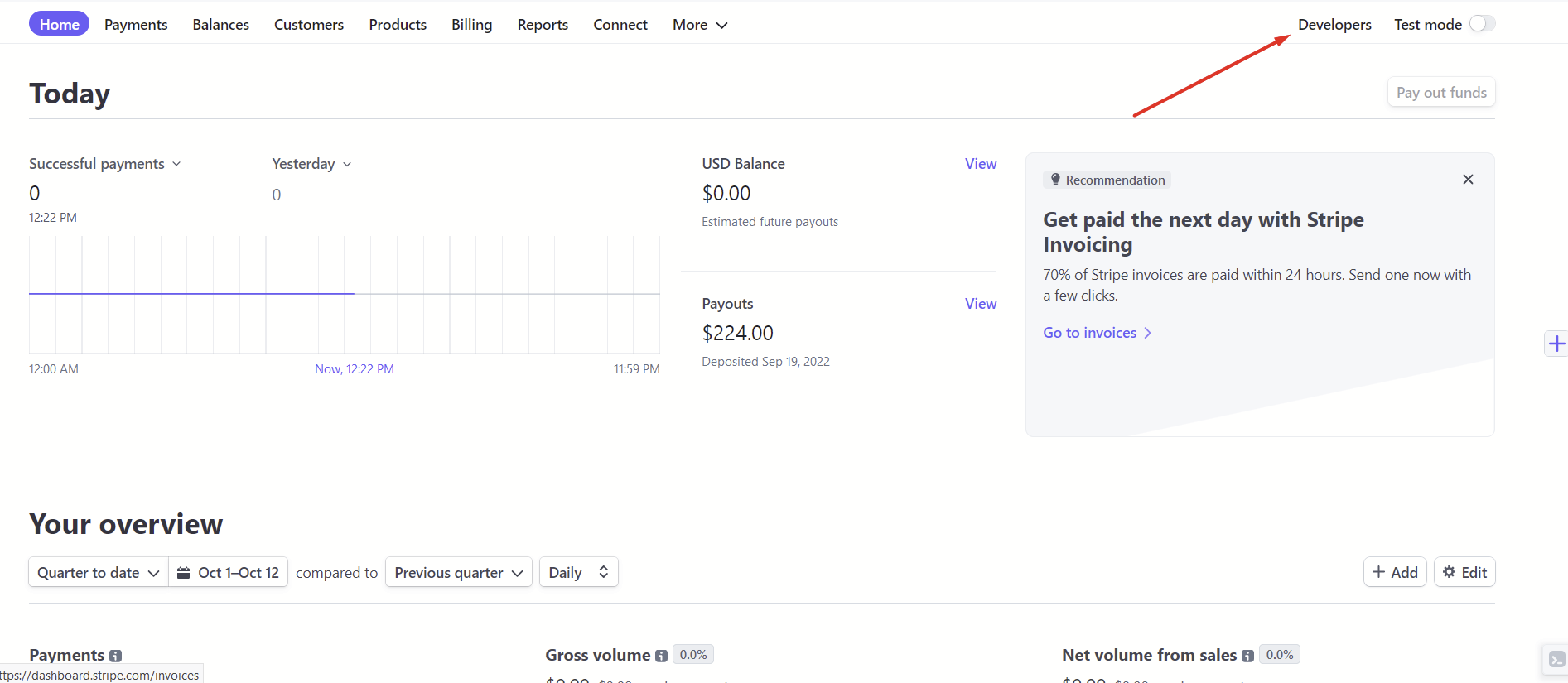The image size is (1568, 683).
Task: Click the Net volume 0.0% badge
Action: (x=1280, y=655)
